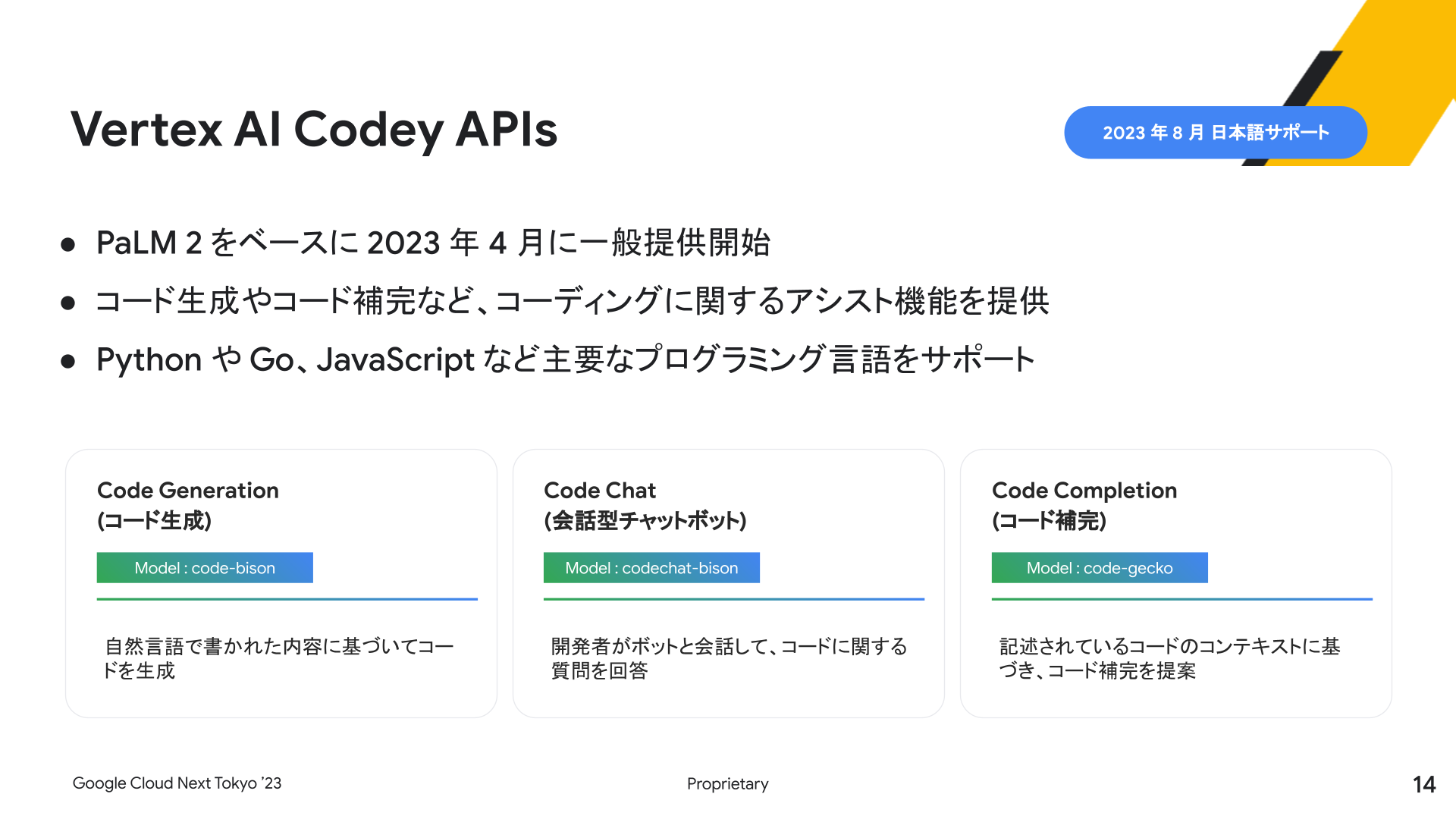Screen dimensions: 1456x819
Task: Click the '(会話型チャットボット)' subtitle
Action: [645, 521]
